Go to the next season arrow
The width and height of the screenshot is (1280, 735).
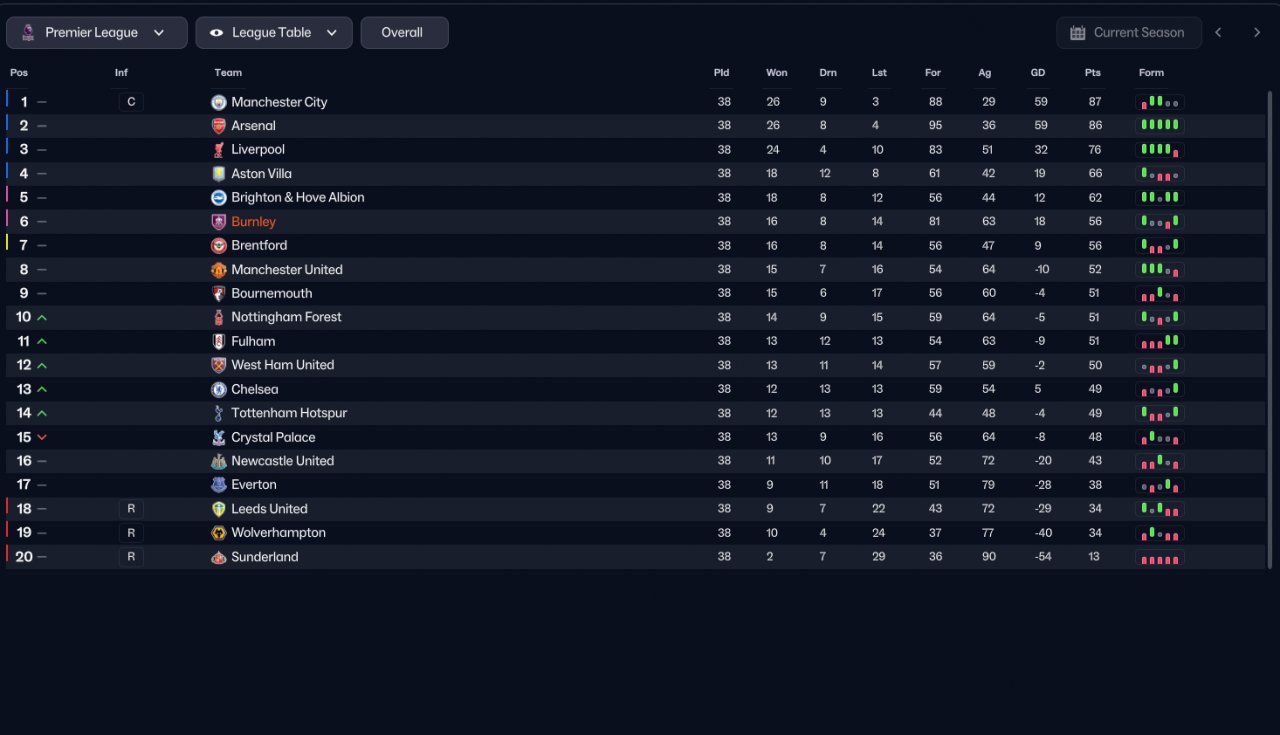pyautogui.click(x=1257, y=33)
